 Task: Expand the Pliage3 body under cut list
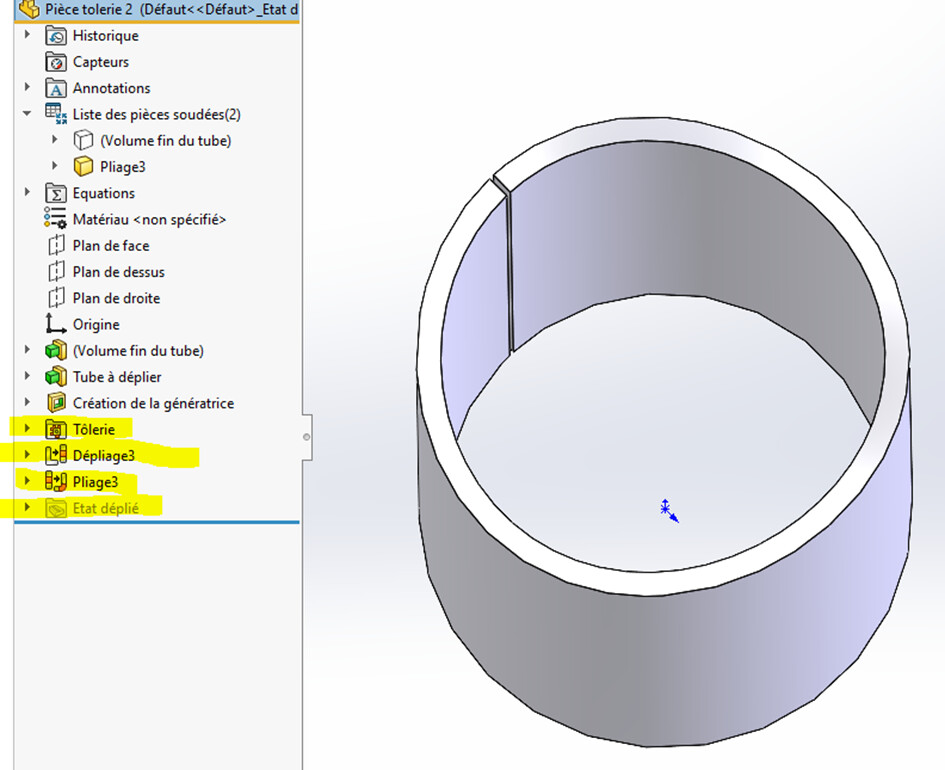(x=55, y=166)
